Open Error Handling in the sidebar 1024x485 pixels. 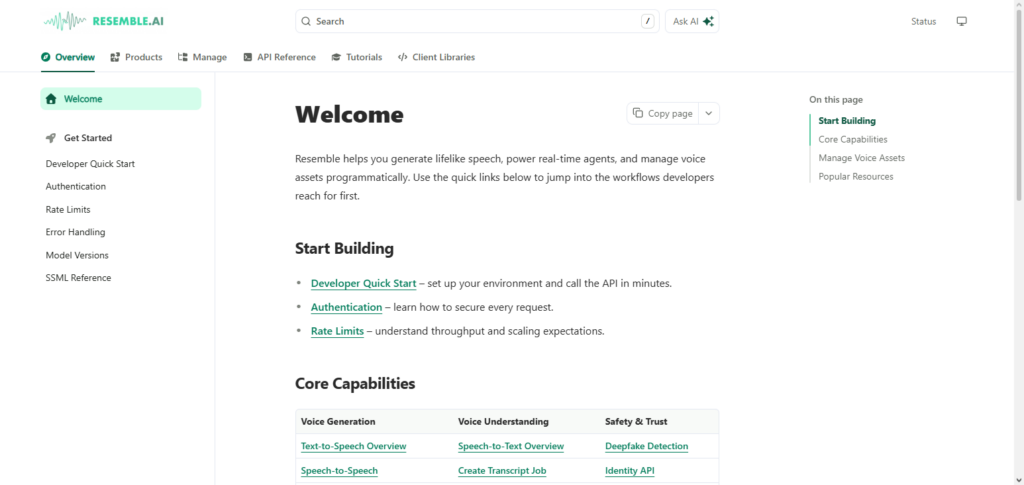(x=75, y=232)
